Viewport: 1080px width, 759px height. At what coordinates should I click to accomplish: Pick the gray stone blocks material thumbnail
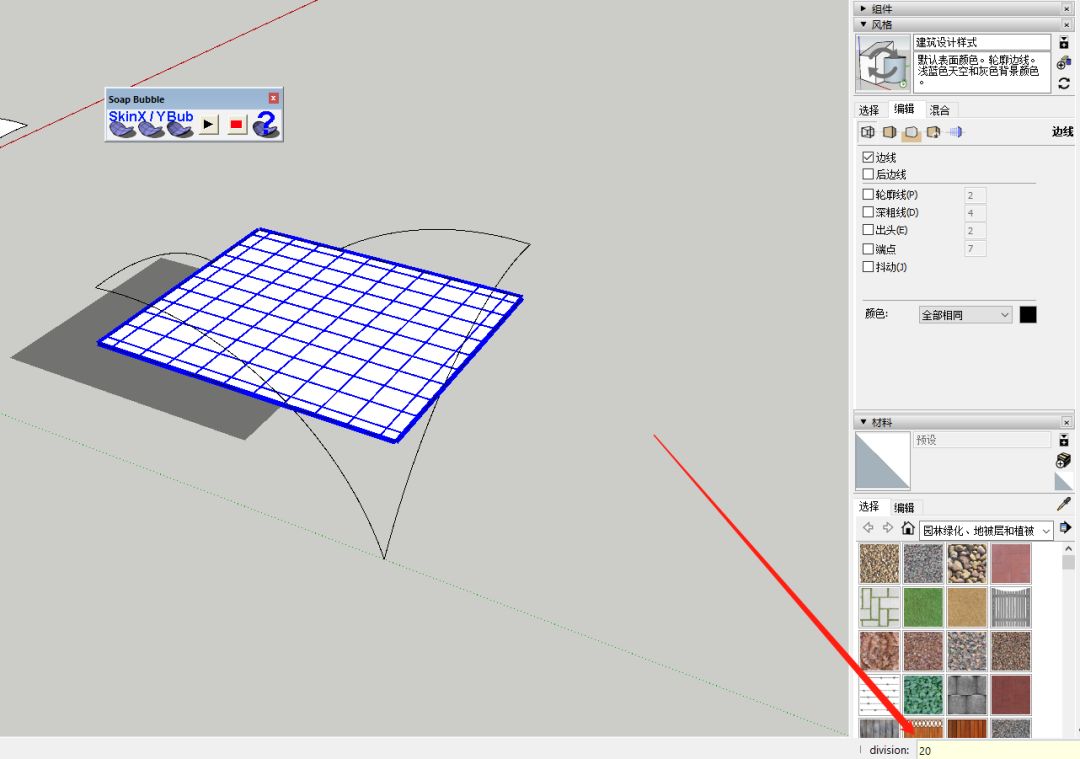(x=967, y=695)
